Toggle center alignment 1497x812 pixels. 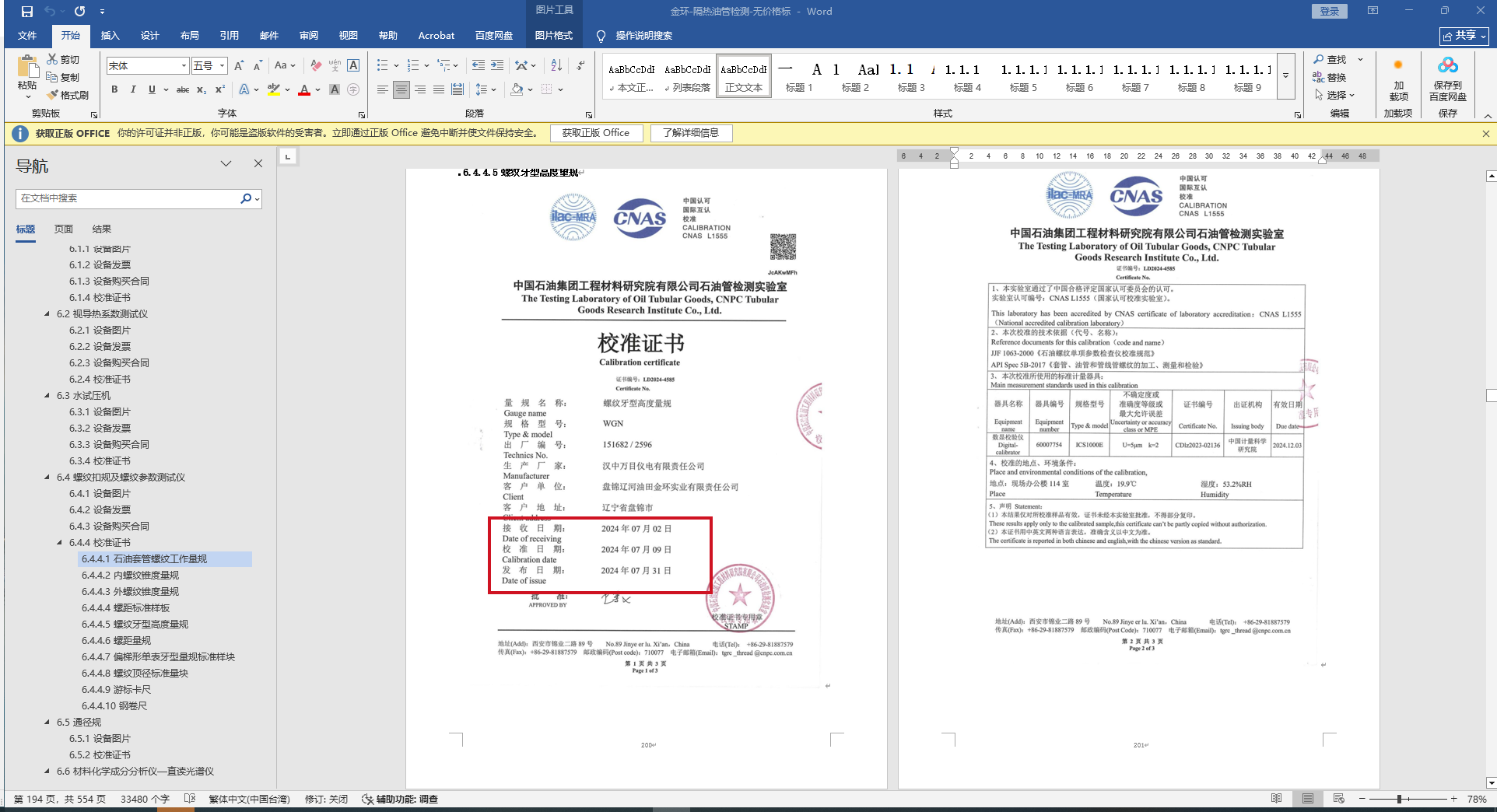pyautogui.click(x=401, y=89)
